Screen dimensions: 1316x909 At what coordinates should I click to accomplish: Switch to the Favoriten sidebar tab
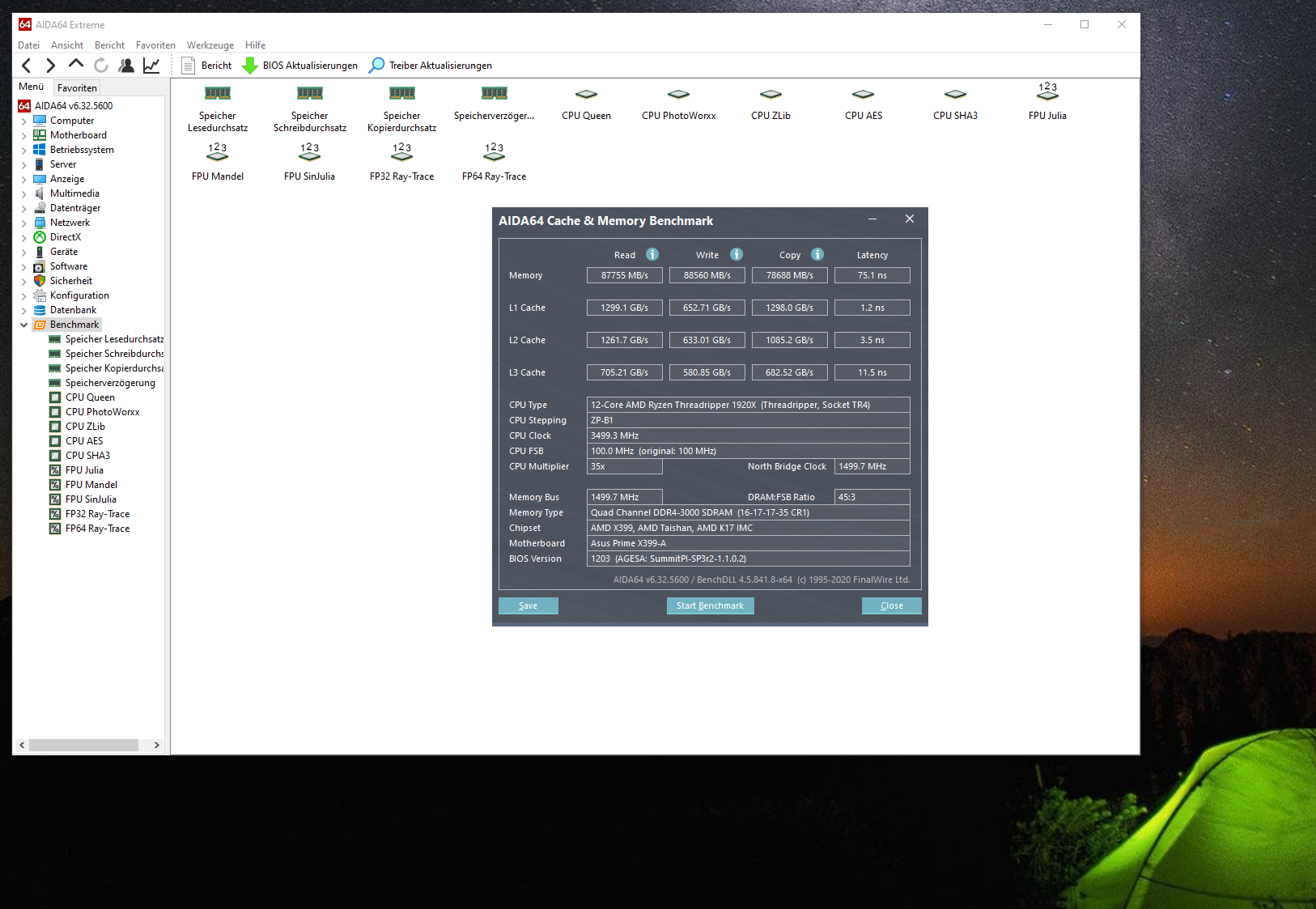(77, 88)
